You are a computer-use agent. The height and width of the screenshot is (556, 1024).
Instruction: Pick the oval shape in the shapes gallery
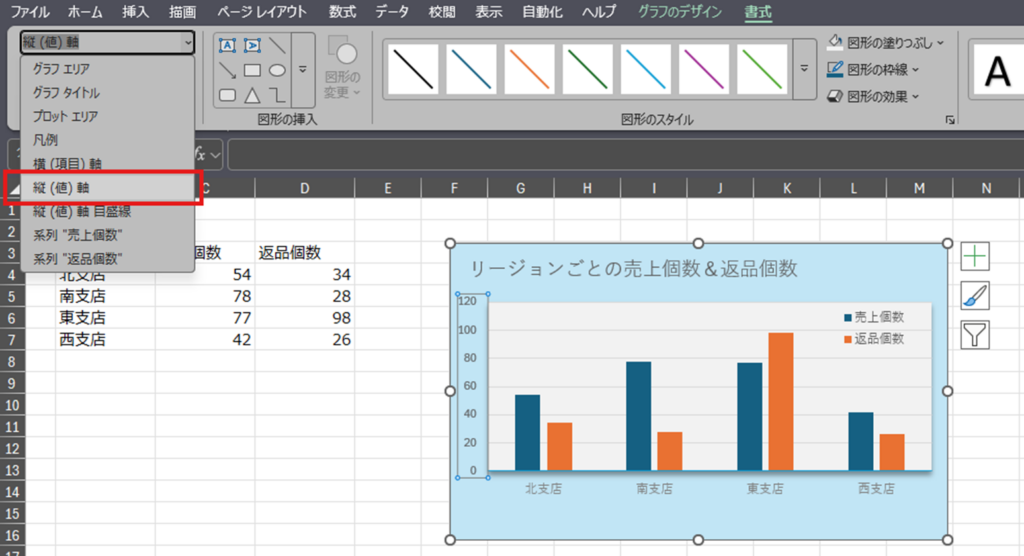277,70
